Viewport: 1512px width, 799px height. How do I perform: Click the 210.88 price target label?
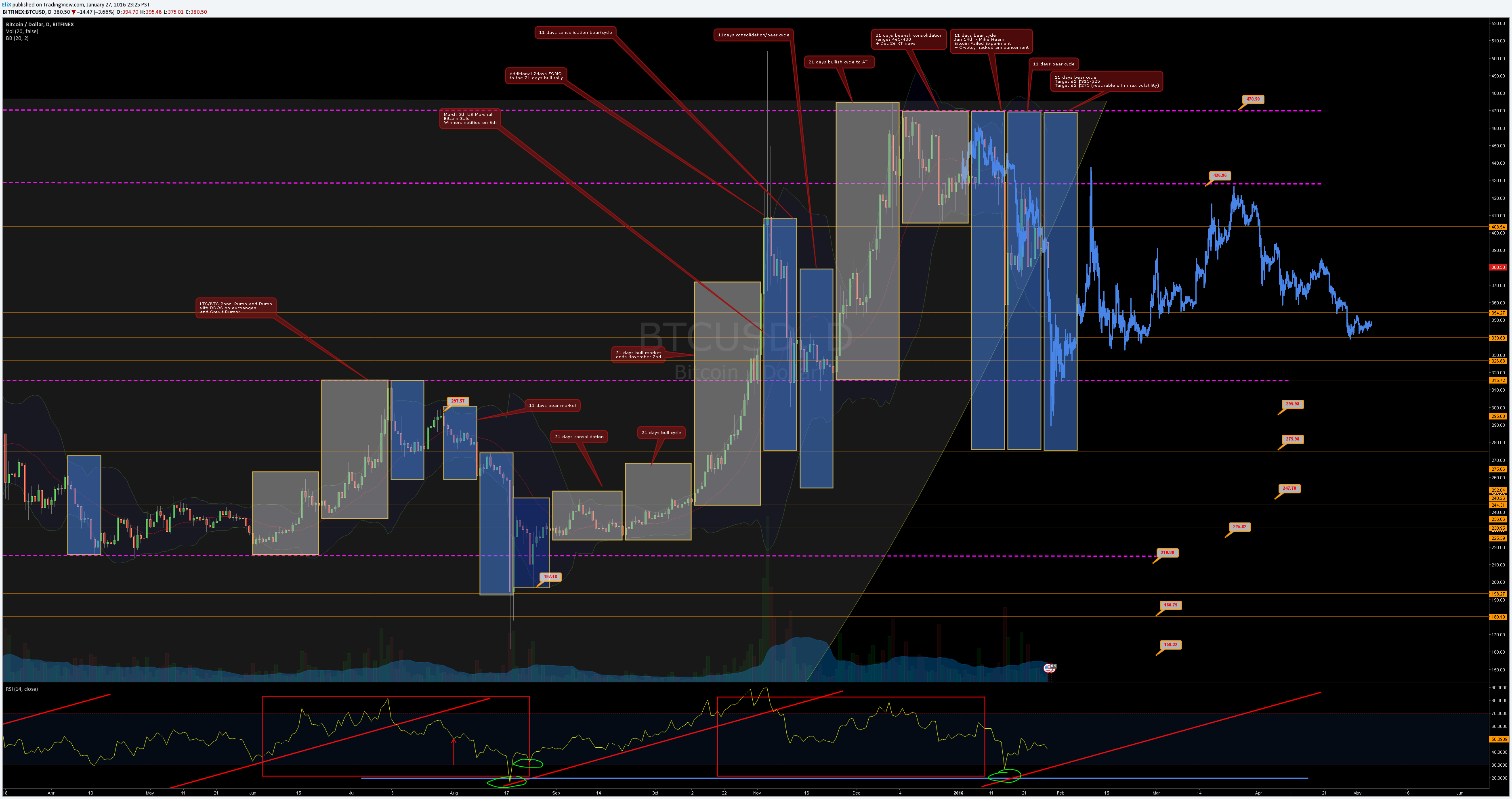click(1168, 553)
